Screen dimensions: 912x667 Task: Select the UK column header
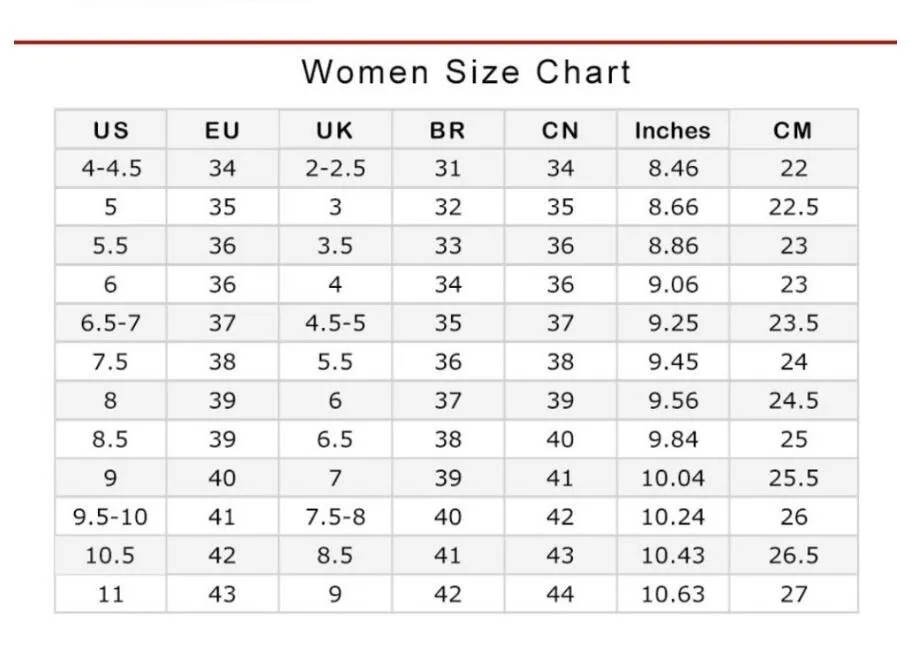[335, 130]
